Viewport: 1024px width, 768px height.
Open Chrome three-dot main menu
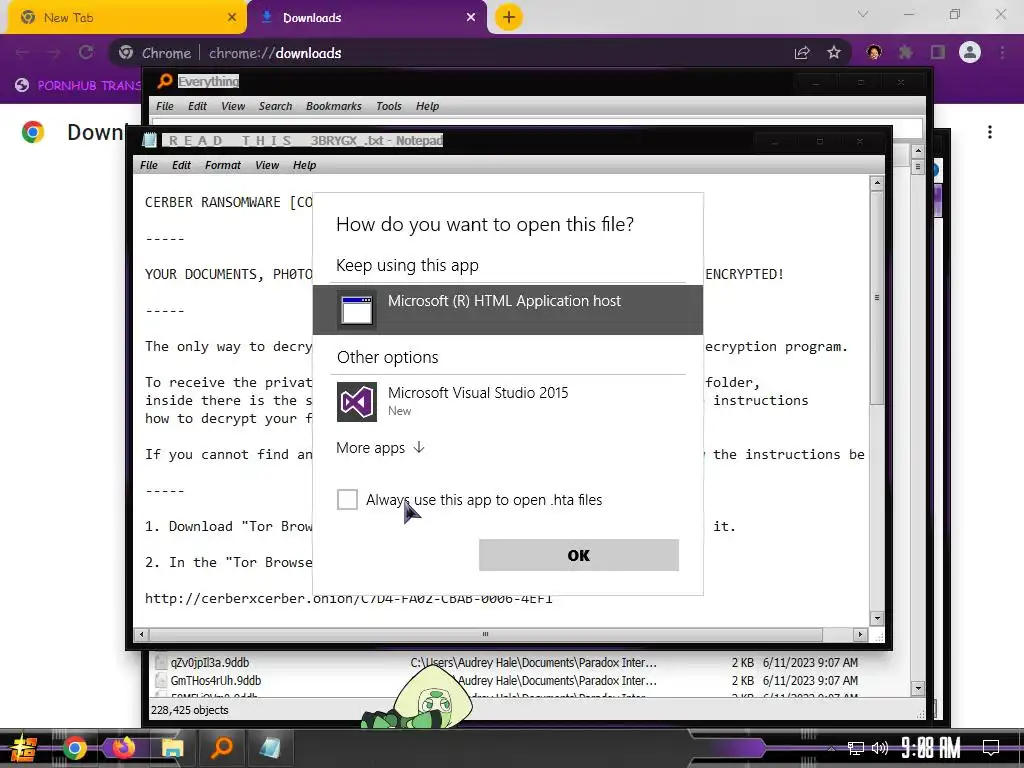tap(1002, 53)
